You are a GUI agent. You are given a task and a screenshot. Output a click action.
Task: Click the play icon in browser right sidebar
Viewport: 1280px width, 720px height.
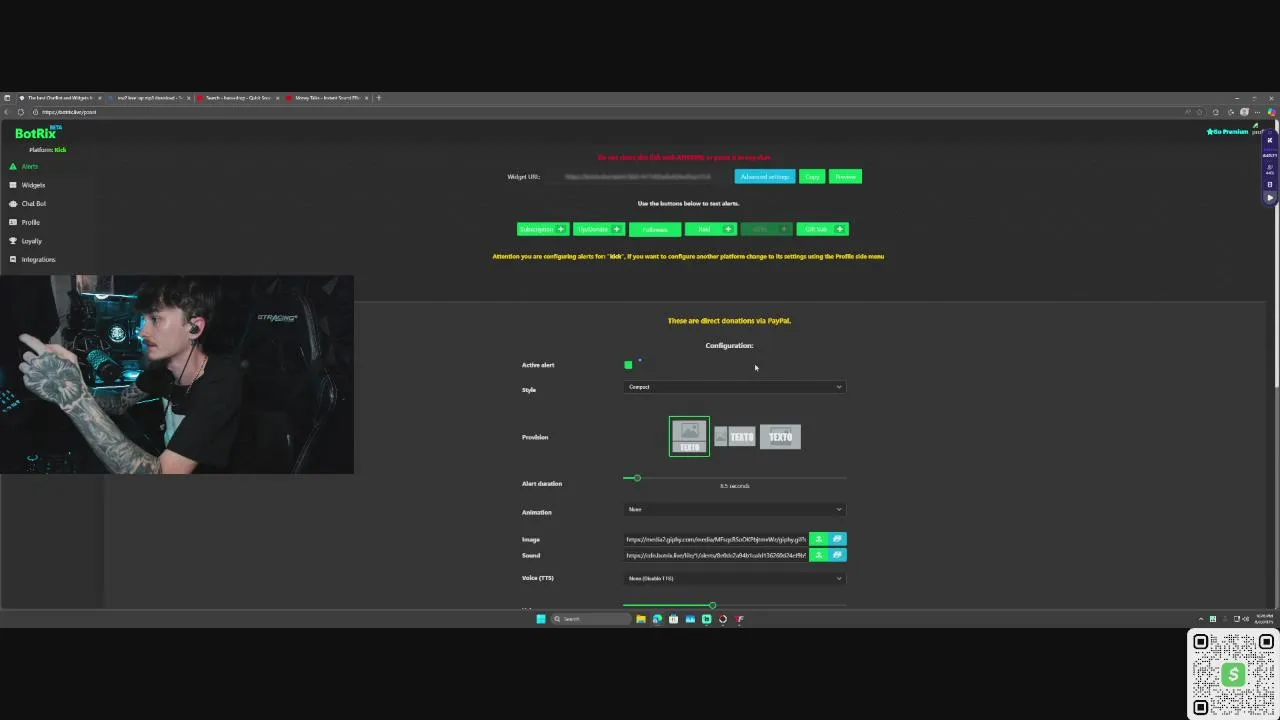point(1270,198)
